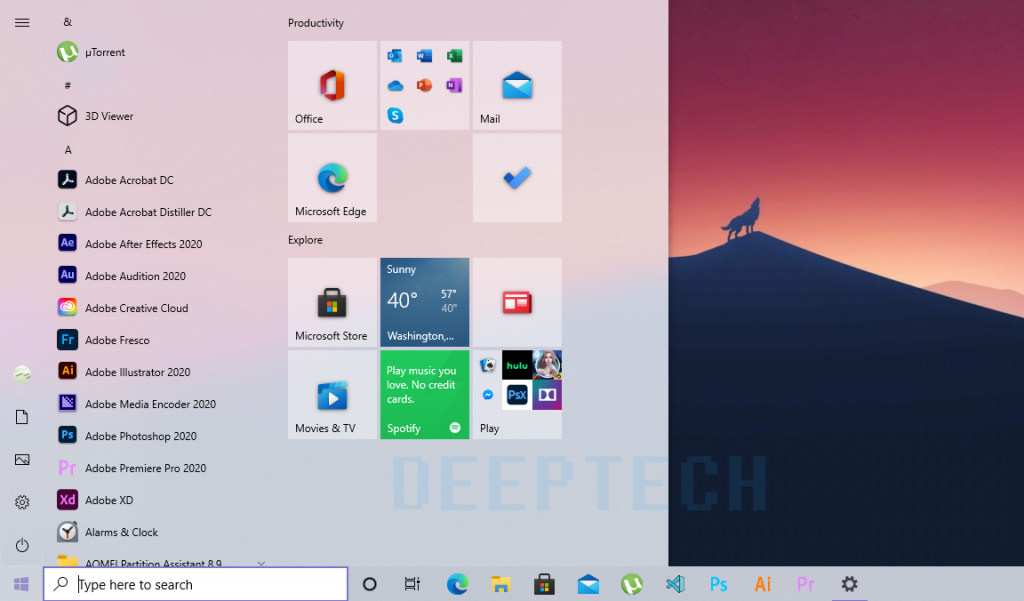This screenshot has width=1024, height=601.
Task: Open the Microsoft Store tile
Action: (332, 302)
